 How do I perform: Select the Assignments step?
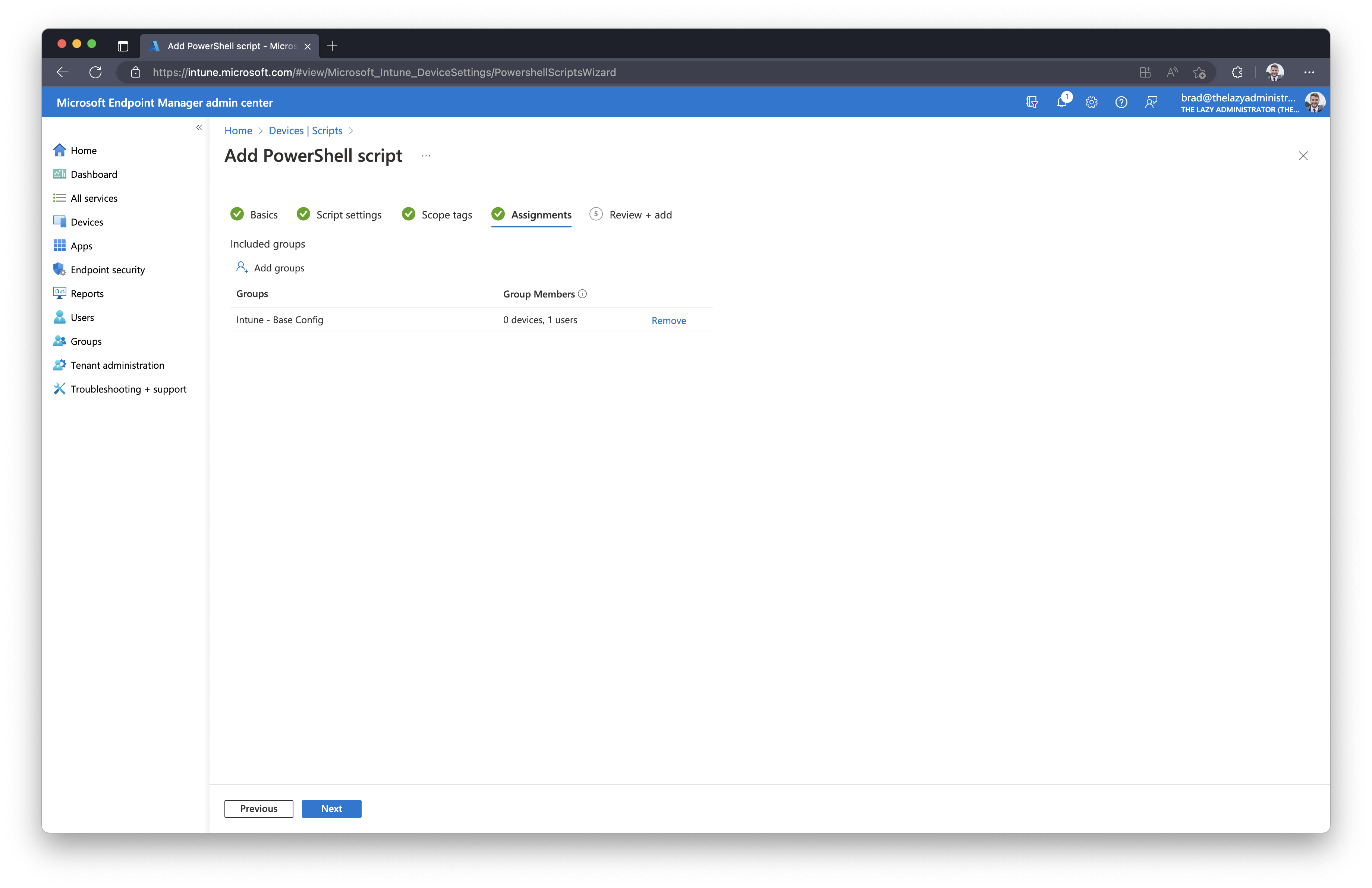pos(532,214)
